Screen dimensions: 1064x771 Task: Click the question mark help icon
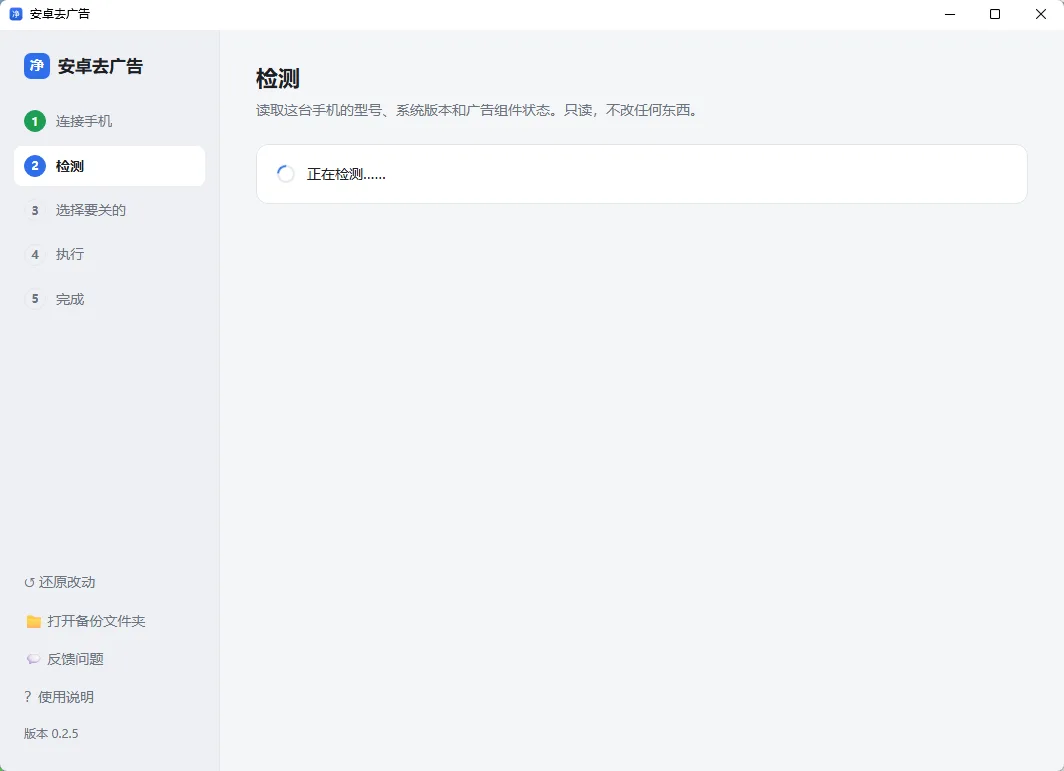pyautogui.click(x=28, y=696)
